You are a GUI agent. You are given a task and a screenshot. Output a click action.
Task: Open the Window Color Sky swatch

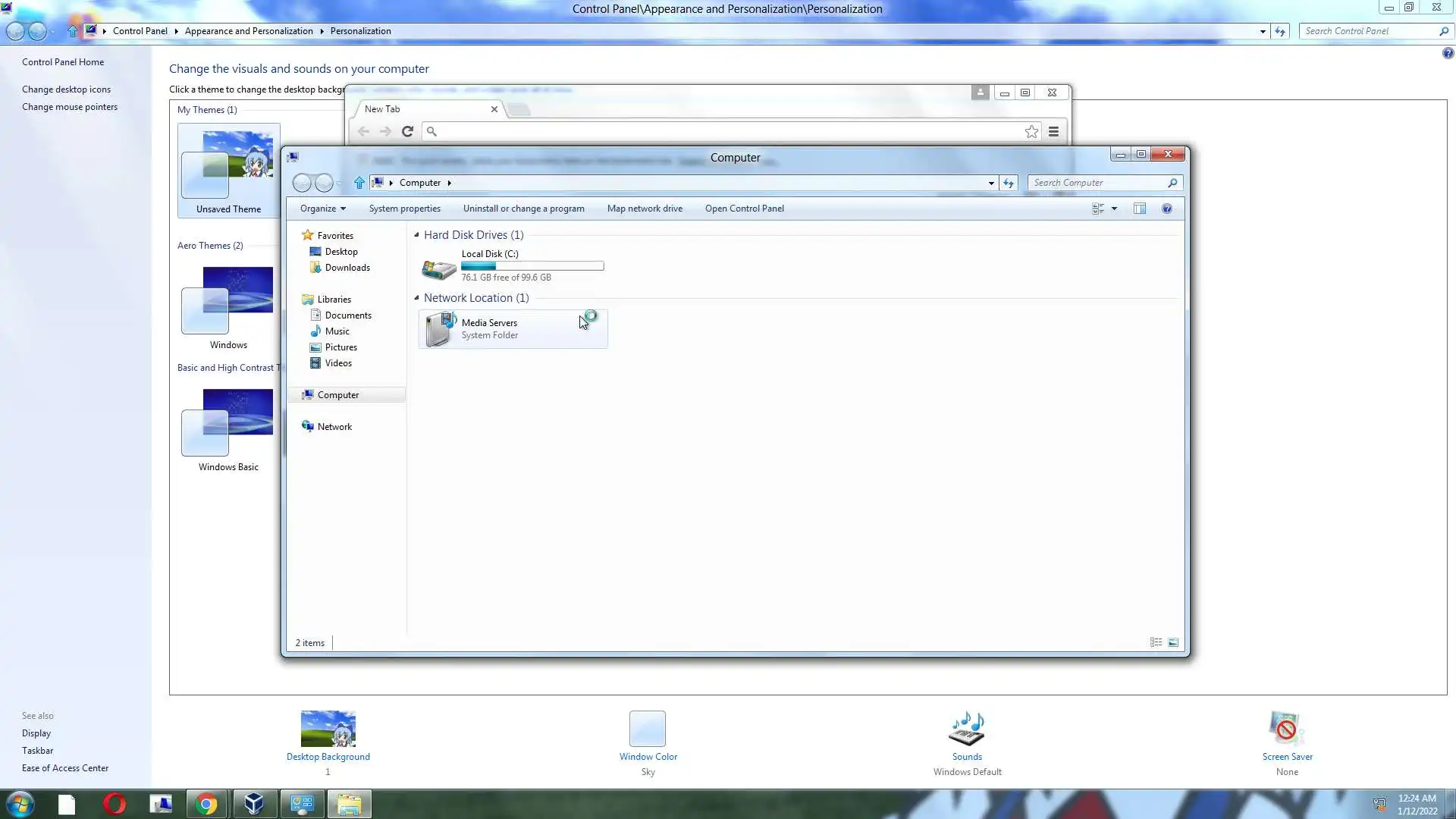pyautogui.click(x=648, y=729)
